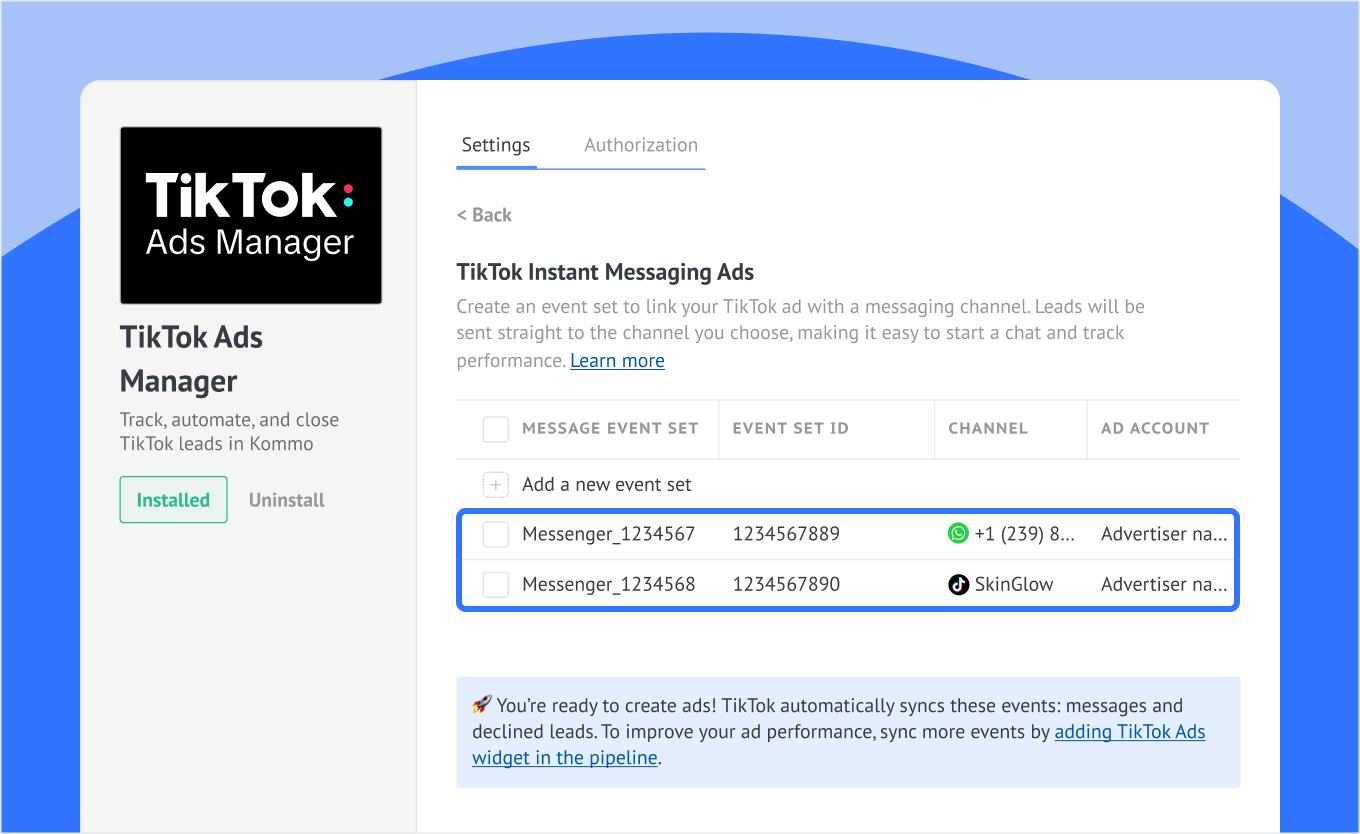Click the Channel column header
1360x834 pixels.
(987, 429)
